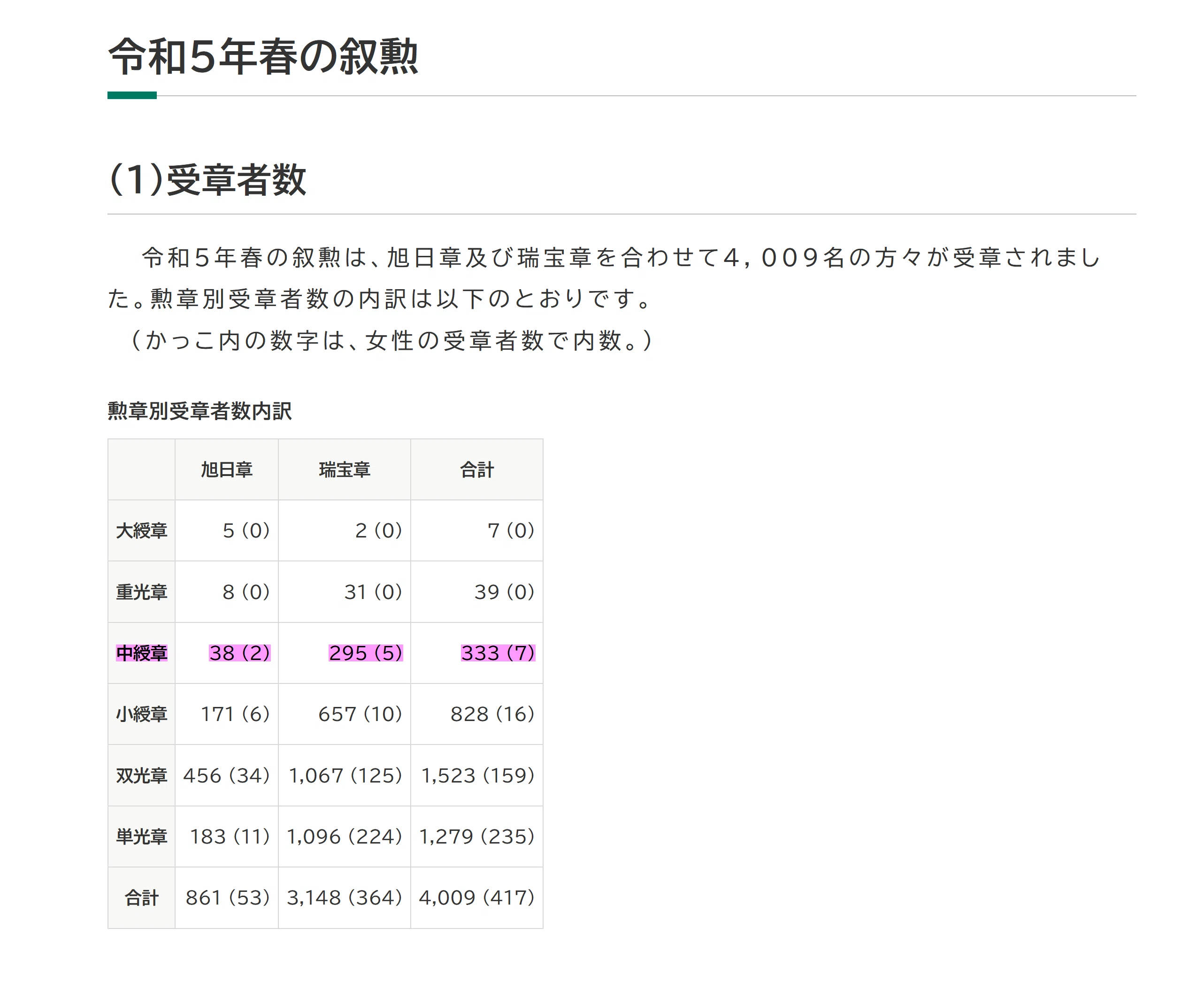Screen dimensions: 1204x990
Task: Click highlighted cell 295 (5)
Action: (x=345, y=653)
